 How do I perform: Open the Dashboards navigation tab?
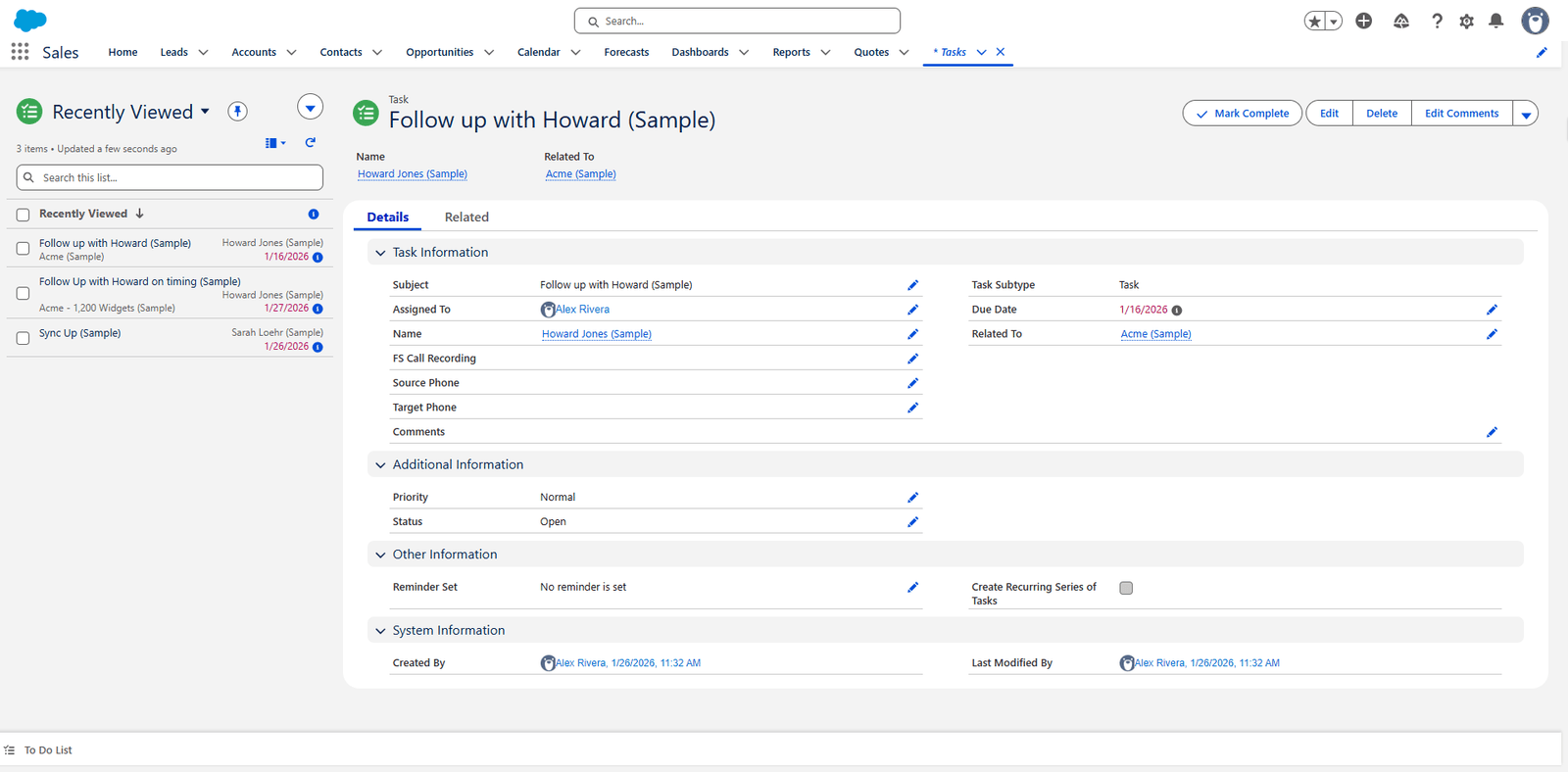700,52
